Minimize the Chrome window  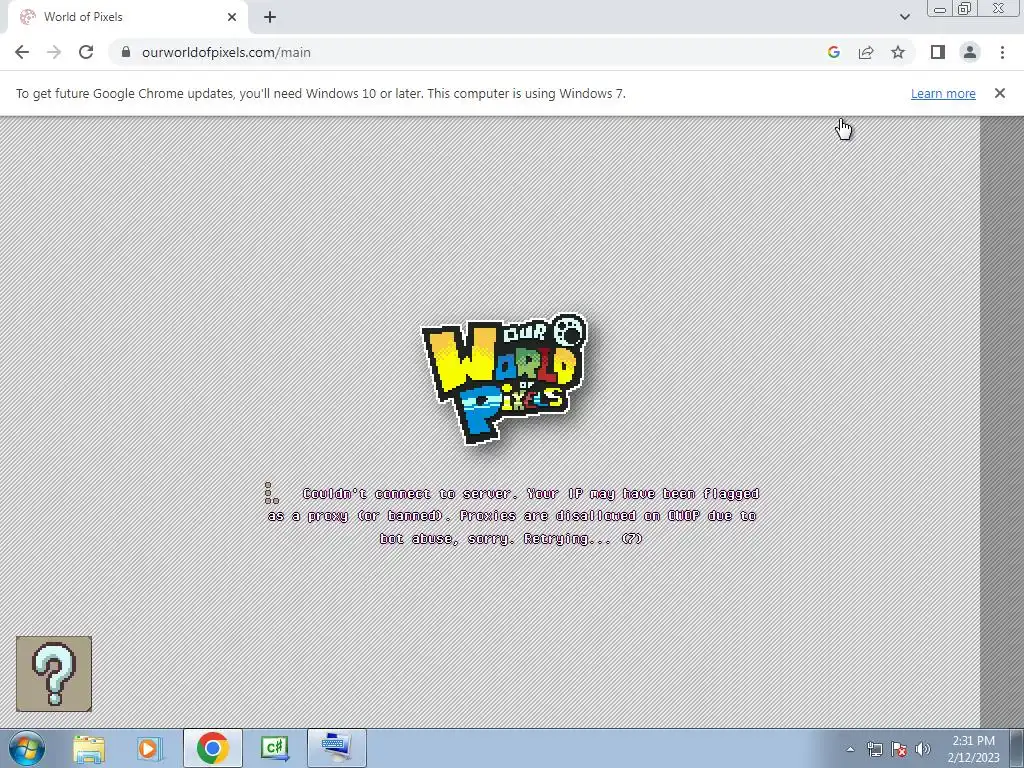(940, 9)
